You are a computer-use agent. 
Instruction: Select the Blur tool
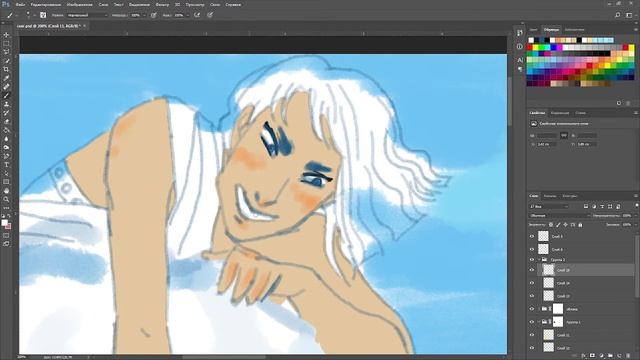coord(6,139)
